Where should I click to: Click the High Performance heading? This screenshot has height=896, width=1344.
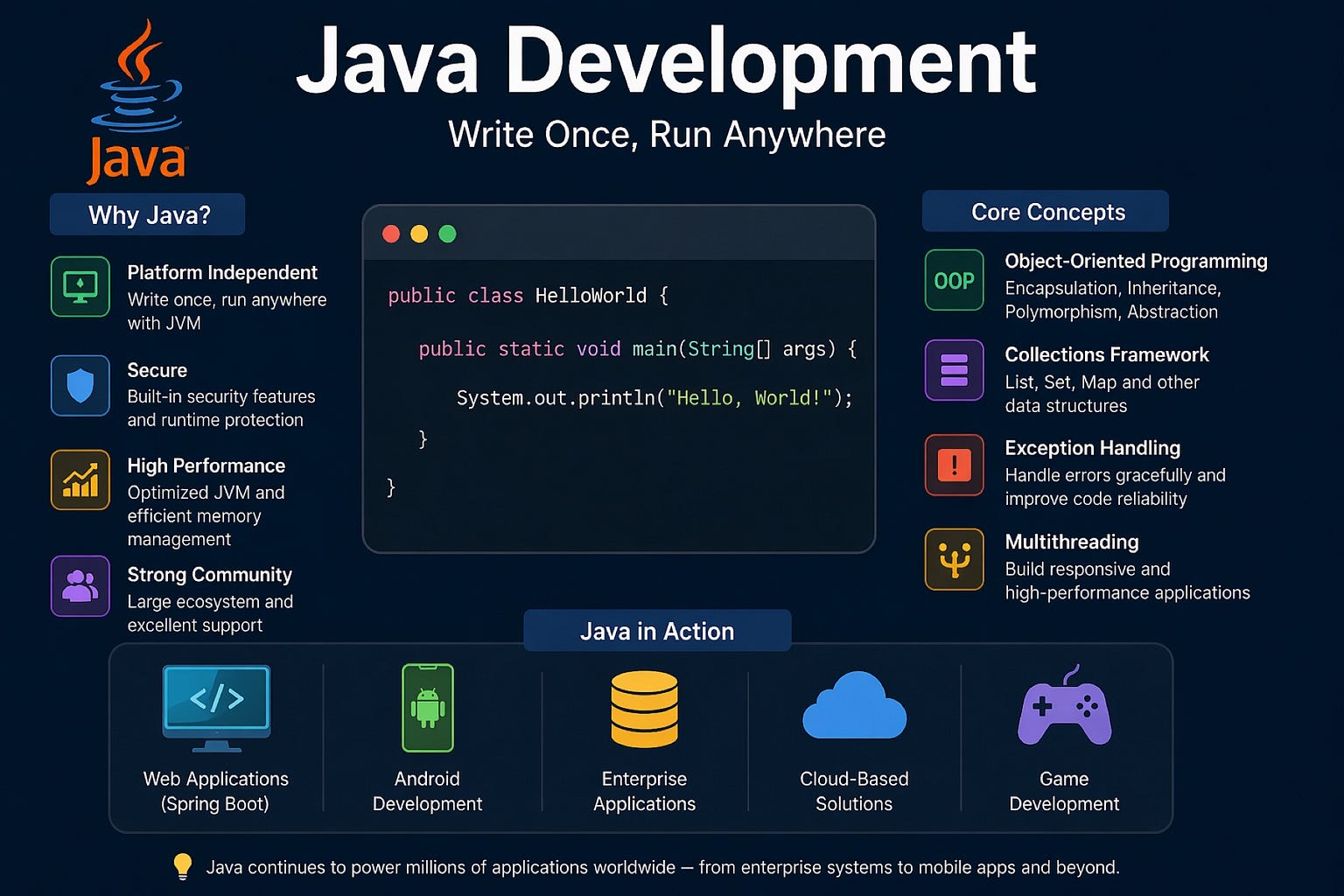(x=206, y=465)
